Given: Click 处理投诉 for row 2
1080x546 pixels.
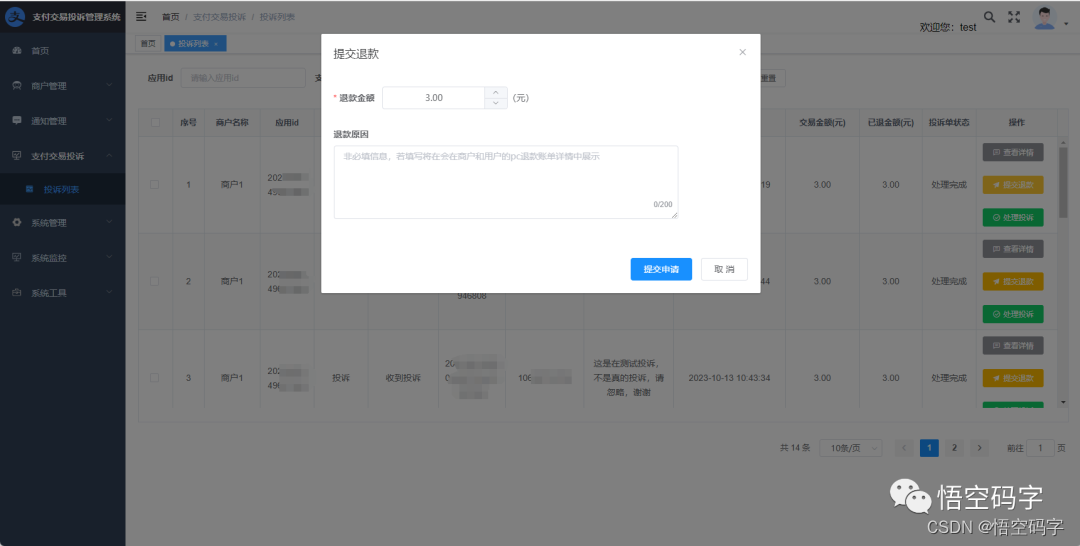Looking at the screenshot, I should click(1013, 314).
